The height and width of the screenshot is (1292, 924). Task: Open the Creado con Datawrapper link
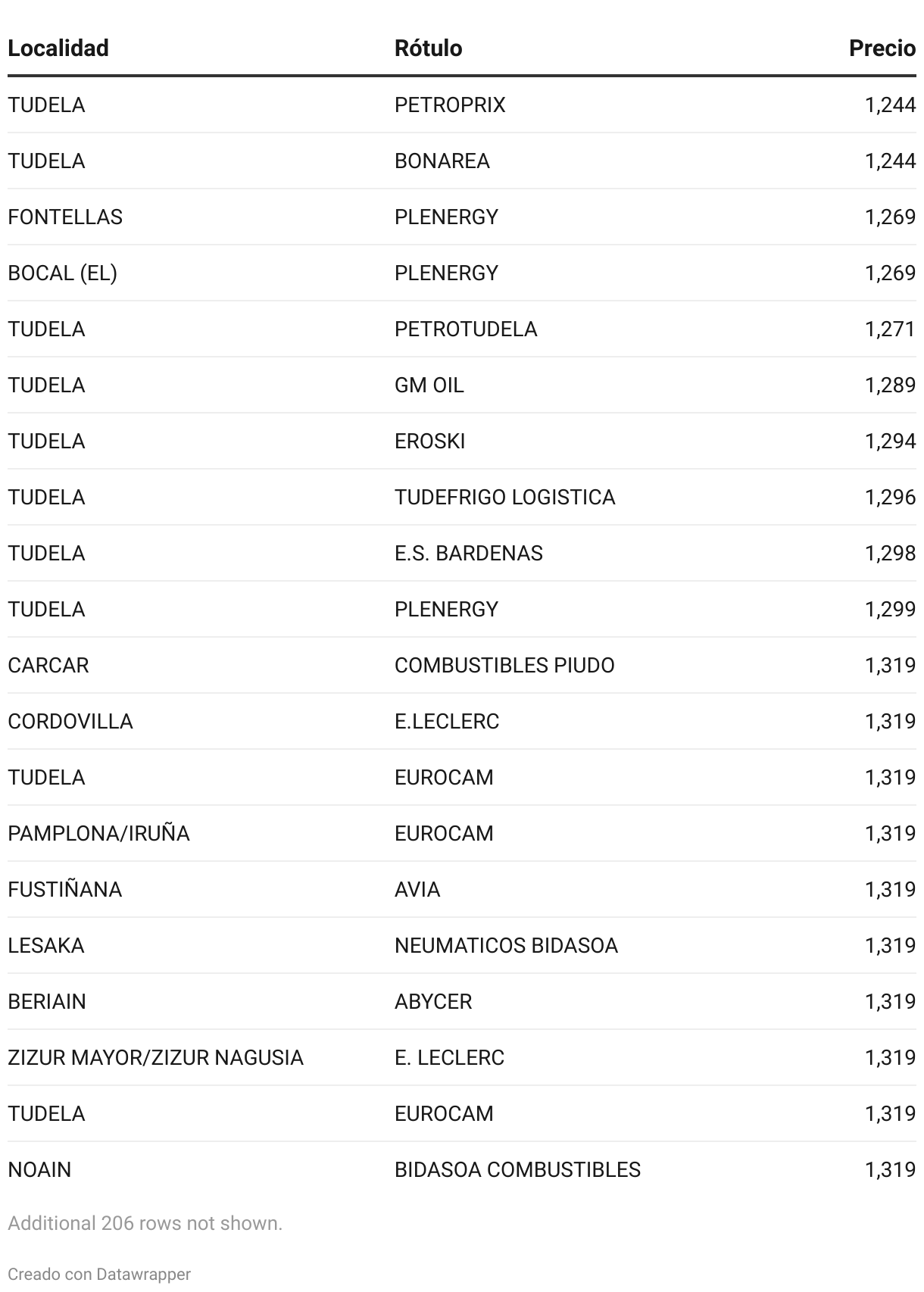[x=99, y=1274]
